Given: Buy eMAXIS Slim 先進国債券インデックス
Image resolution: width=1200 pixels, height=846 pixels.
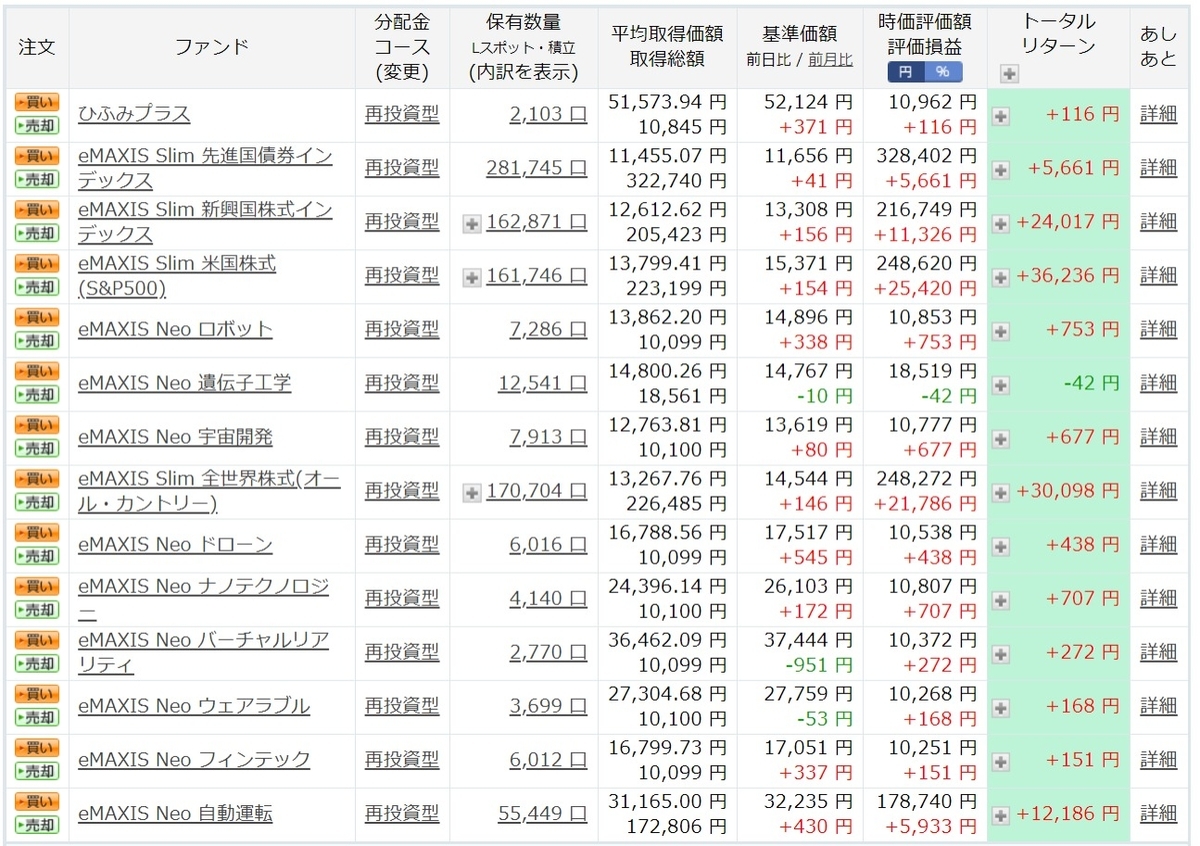Looking at the screenshot, I should pos(37,157).
